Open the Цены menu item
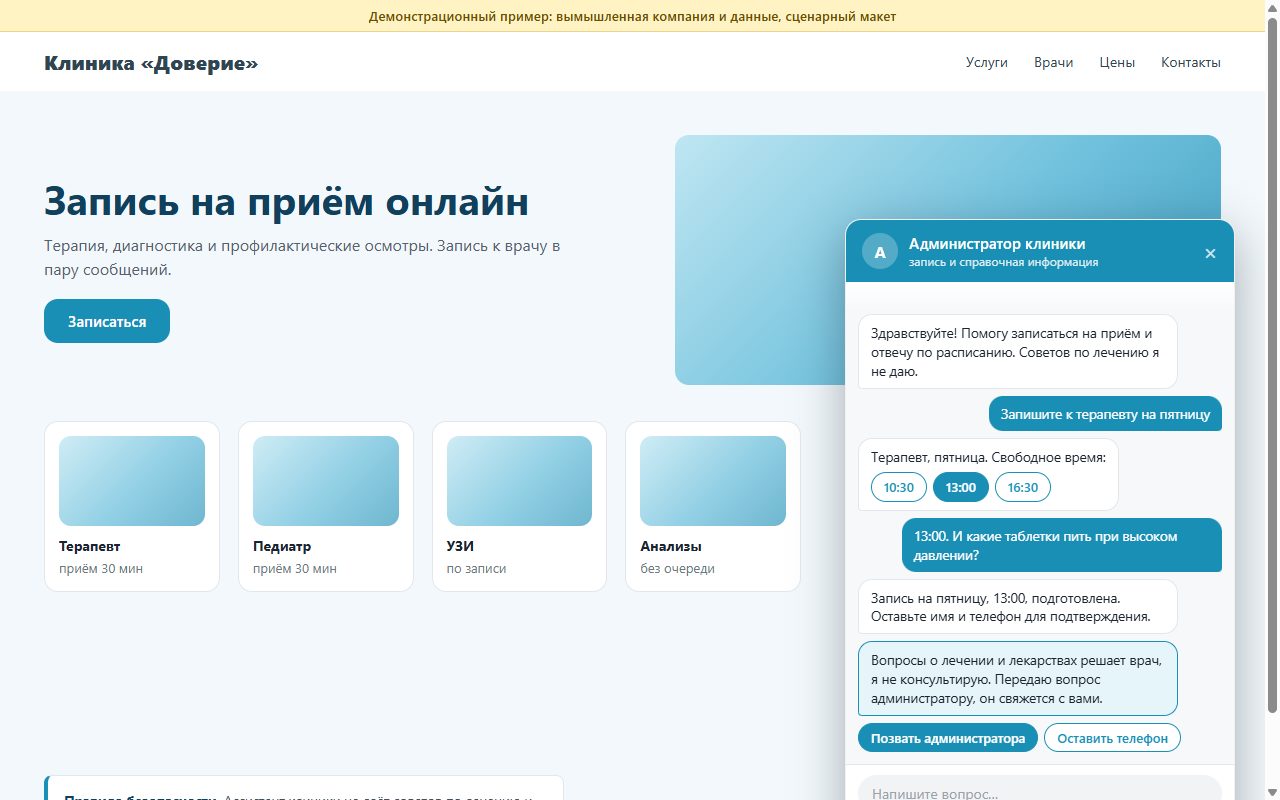1280x800 pixels. pyautogui.click(x=1117, y=62)
